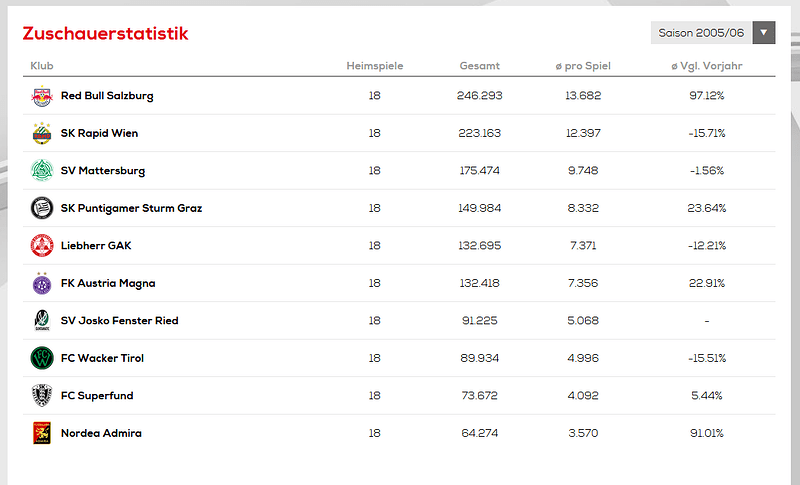Click the -1.56% year comparison value
This screenshot has height=485, width=800.
click(707, 171)
